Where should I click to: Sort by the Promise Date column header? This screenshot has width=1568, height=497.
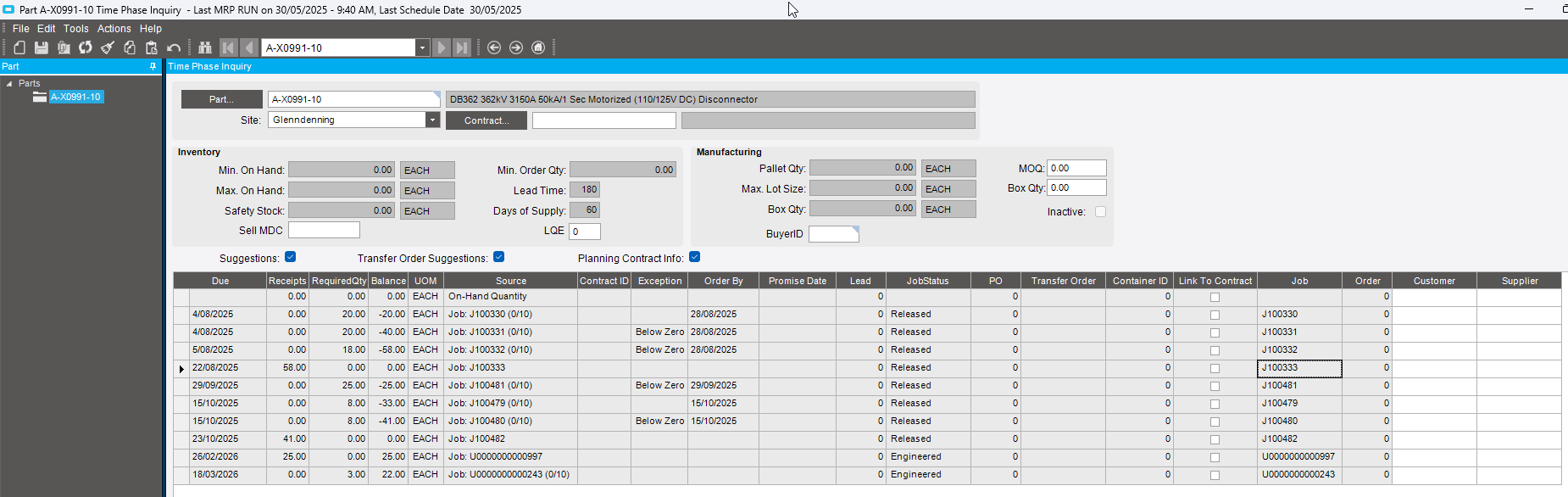798,281
